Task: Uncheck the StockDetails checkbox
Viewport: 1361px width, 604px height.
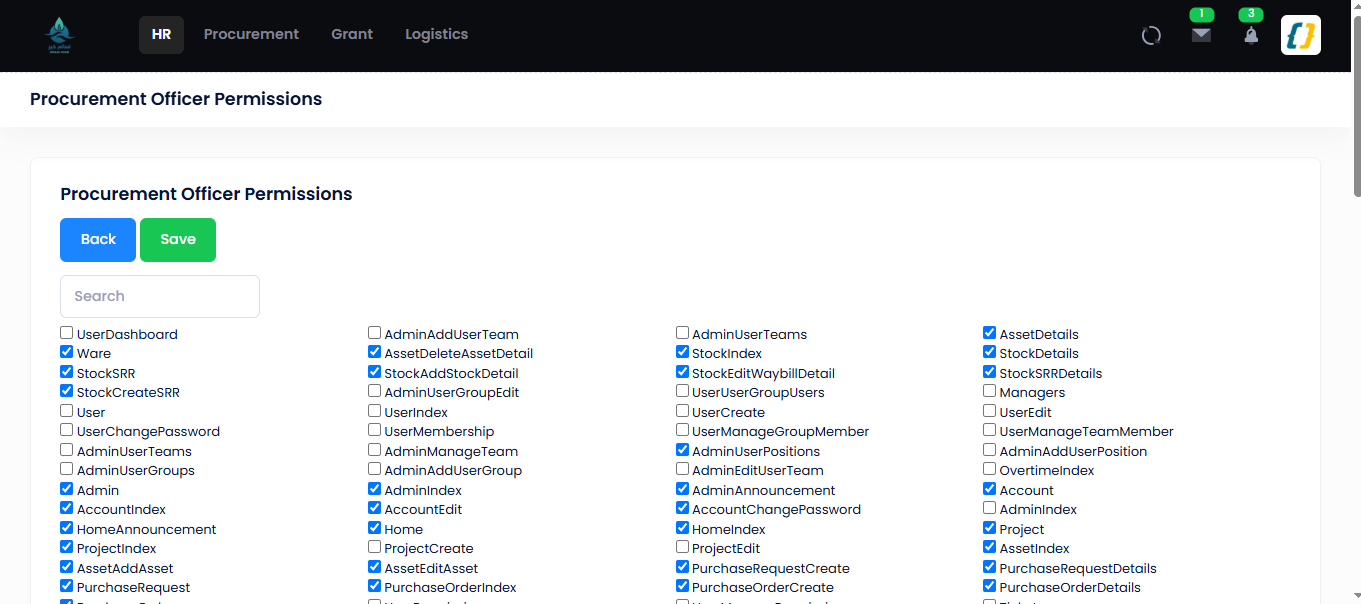Action: point(990,352)
